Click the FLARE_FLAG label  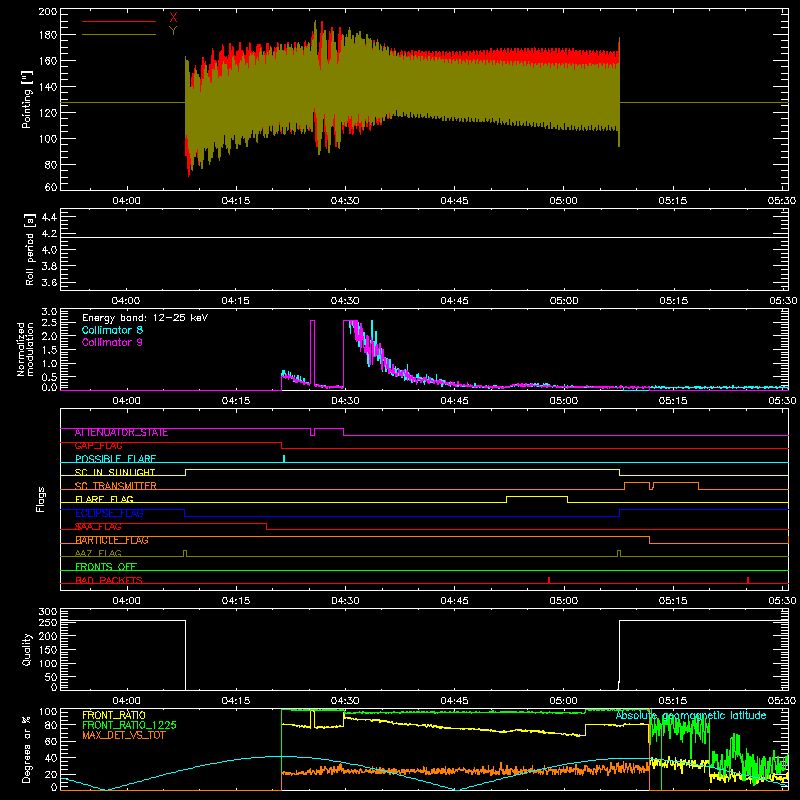104,499
